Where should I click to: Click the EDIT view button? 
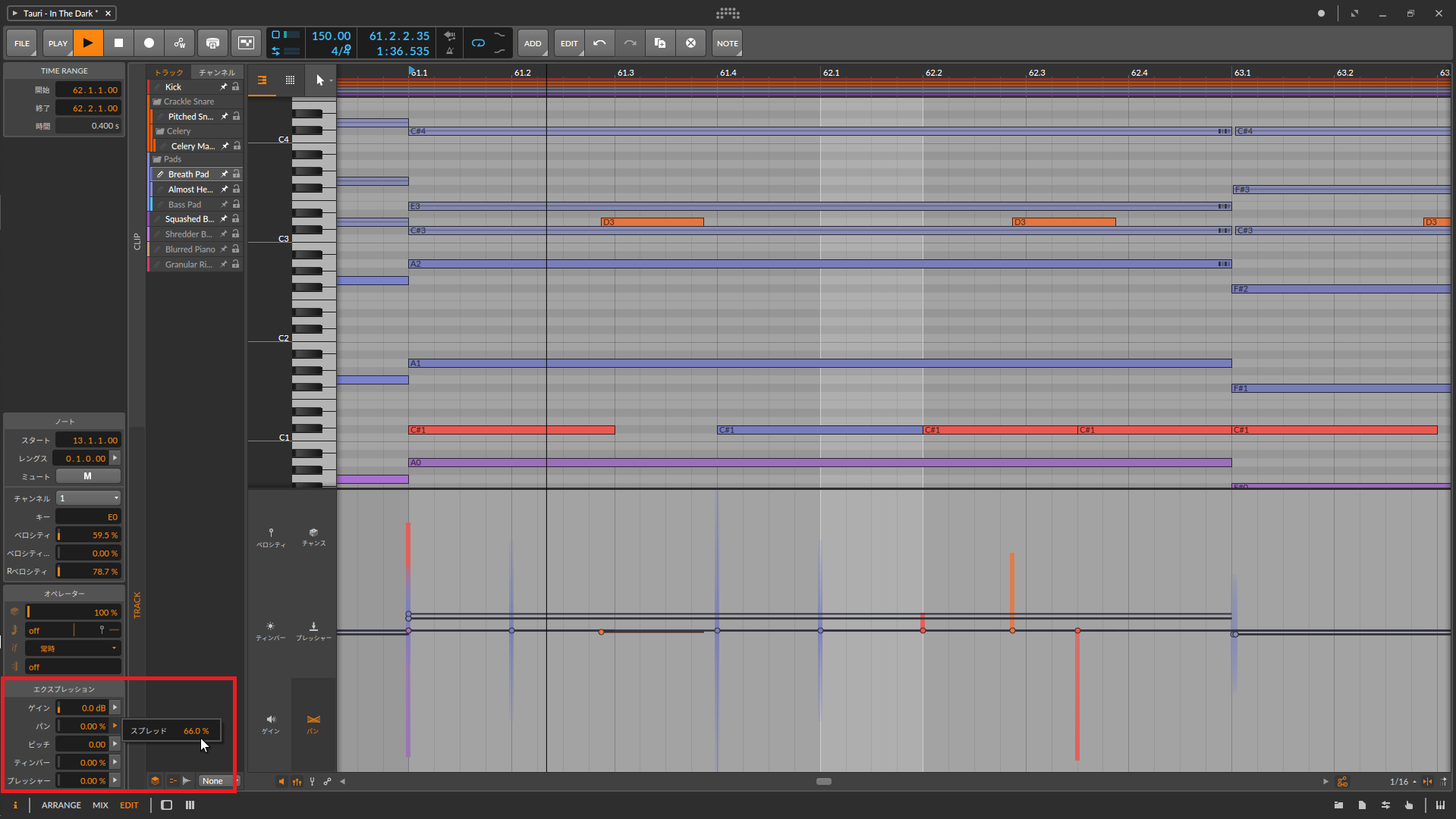(x=129, y=805)
